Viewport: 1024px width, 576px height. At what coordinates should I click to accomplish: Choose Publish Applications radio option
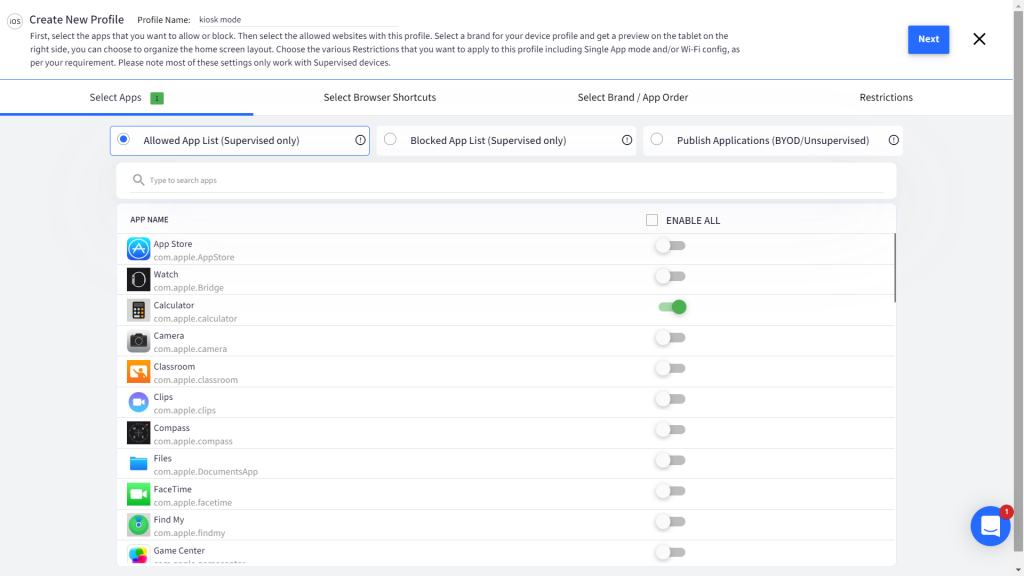pos(656,140)
